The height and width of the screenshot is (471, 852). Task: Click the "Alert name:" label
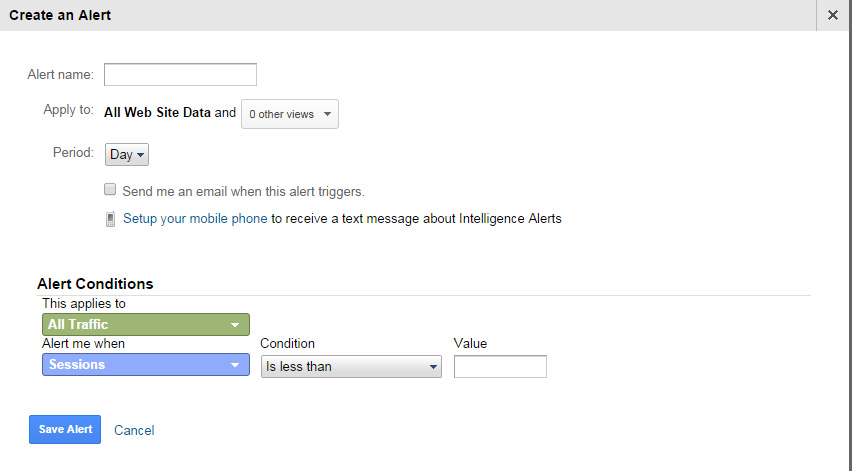(61, 75)
